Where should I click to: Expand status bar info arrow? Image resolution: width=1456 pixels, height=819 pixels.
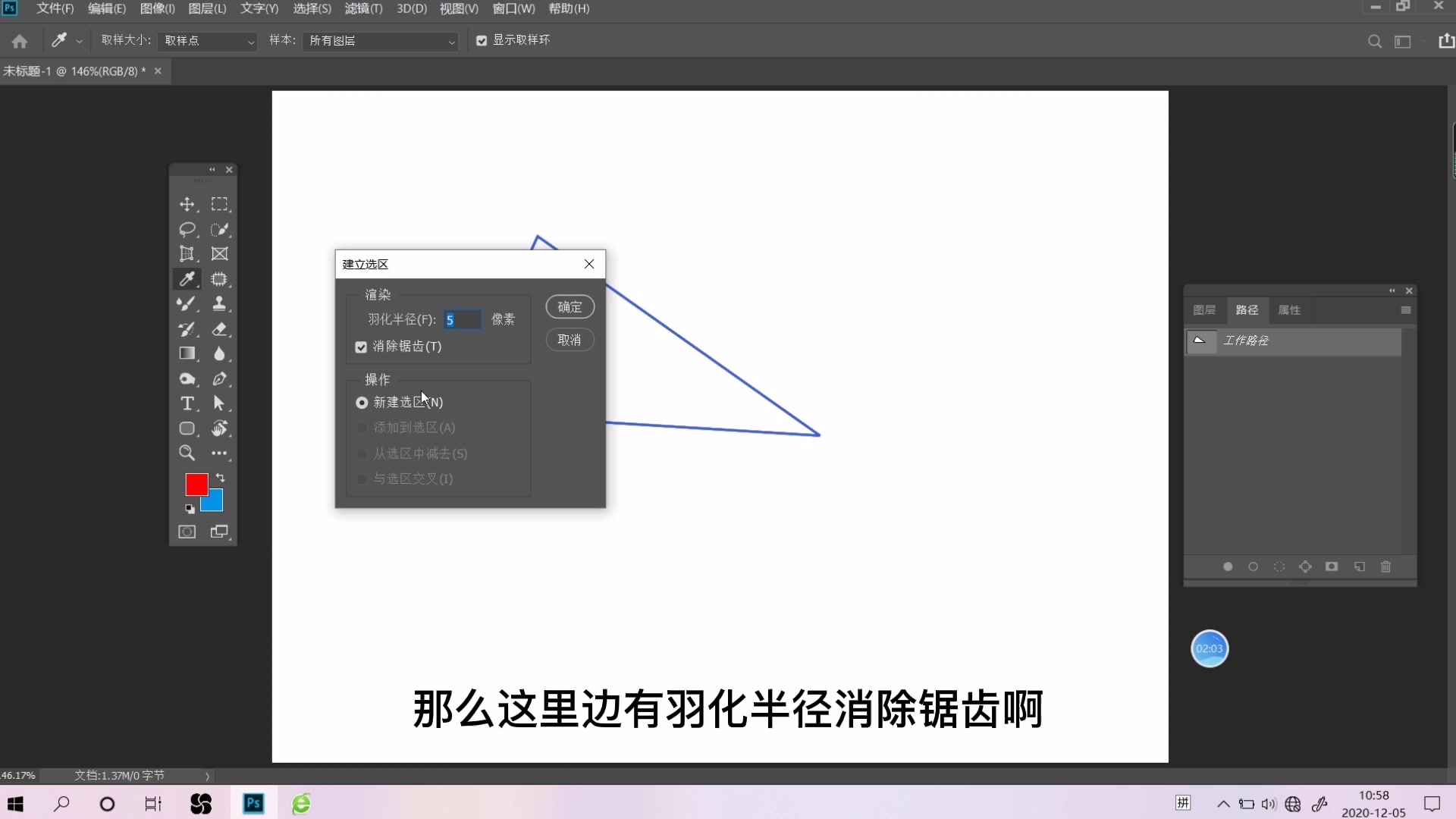[207, 776]
